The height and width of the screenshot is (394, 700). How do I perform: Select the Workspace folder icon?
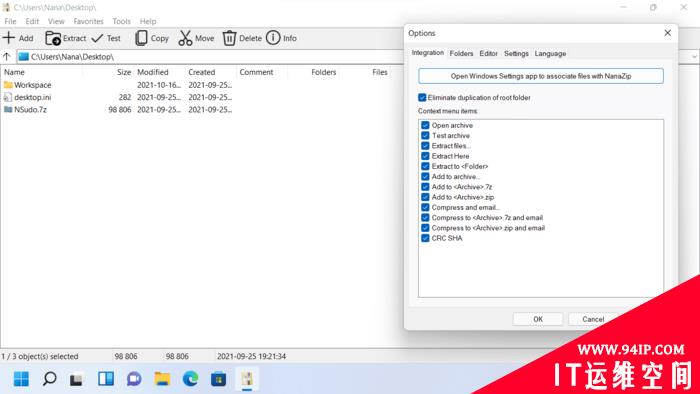[x=8, y=85]
